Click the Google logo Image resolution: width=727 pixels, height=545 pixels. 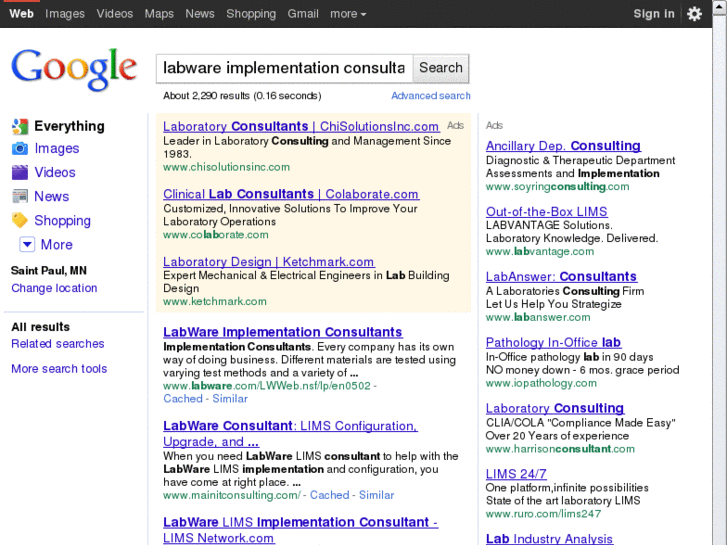pos(74,70)
